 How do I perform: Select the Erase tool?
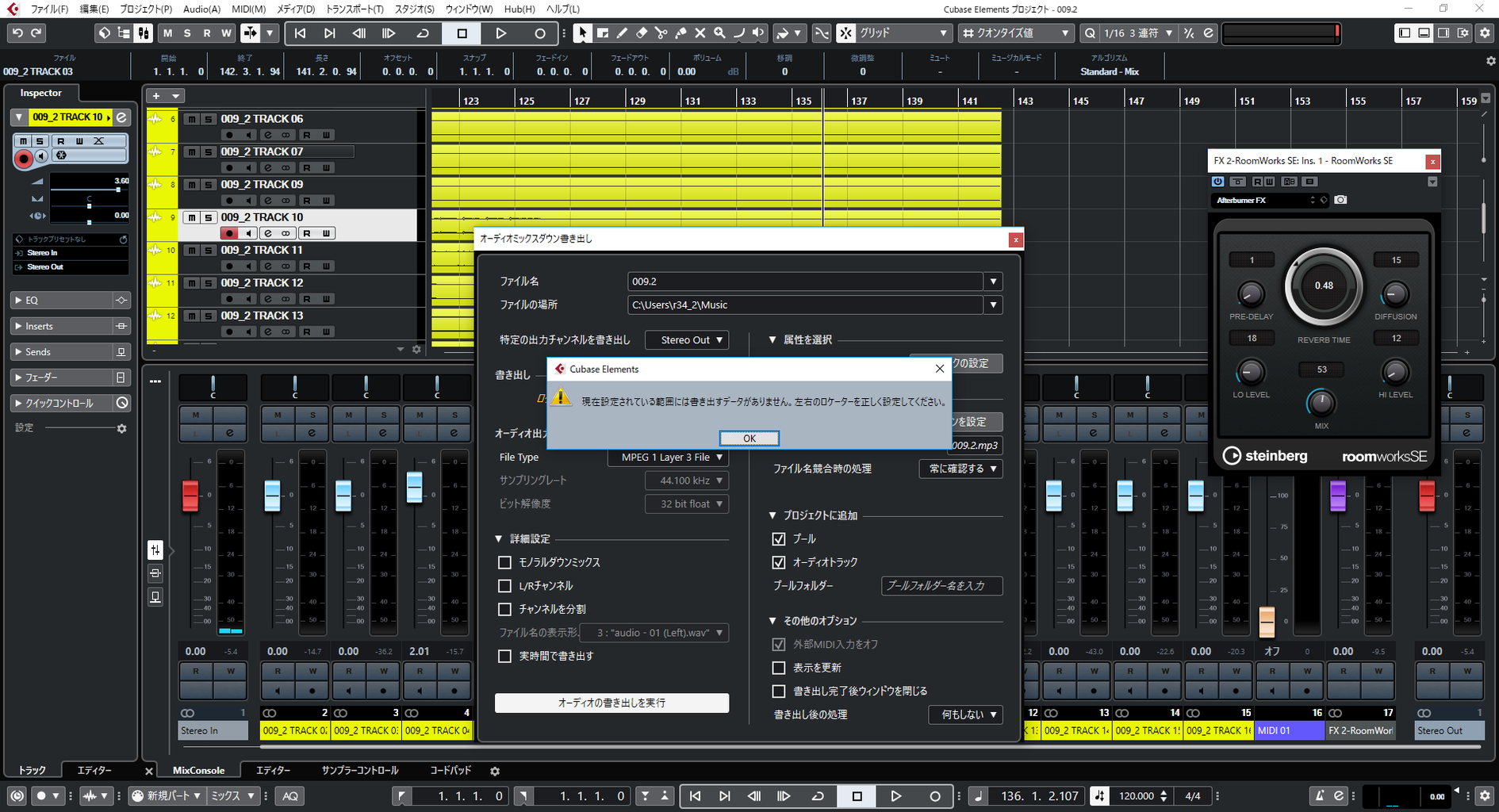click(642, 33)
